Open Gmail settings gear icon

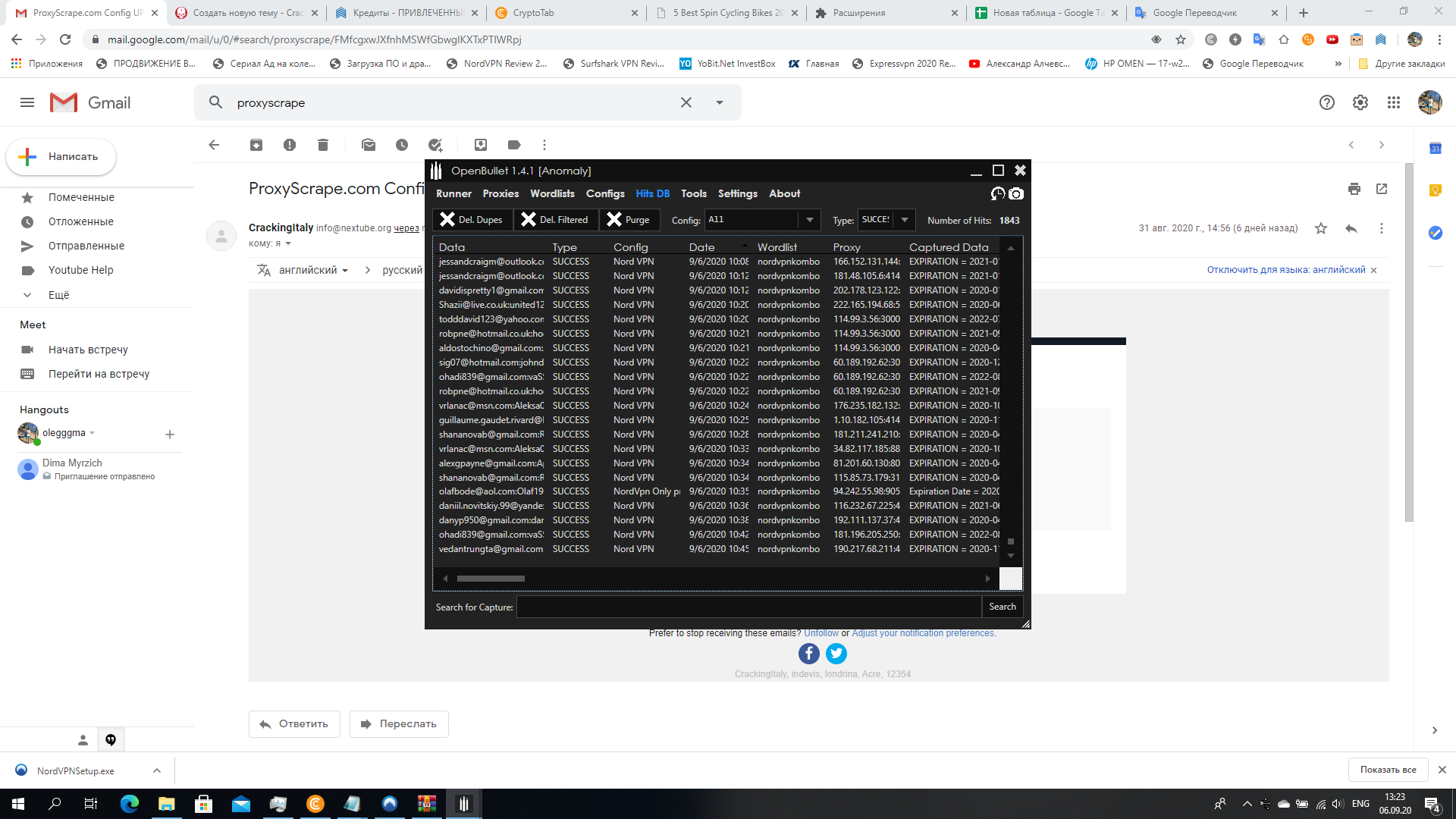tap(1360, 102)
